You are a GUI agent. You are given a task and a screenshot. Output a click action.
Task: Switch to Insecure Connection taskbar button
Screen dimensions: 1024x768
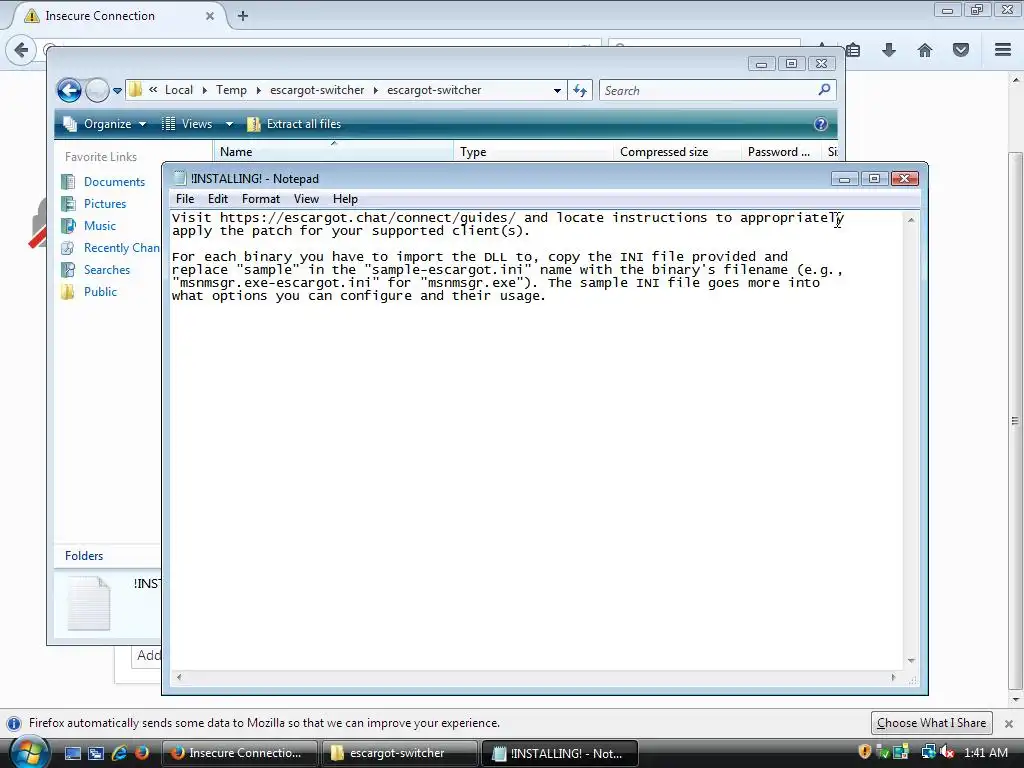[239, 753]
